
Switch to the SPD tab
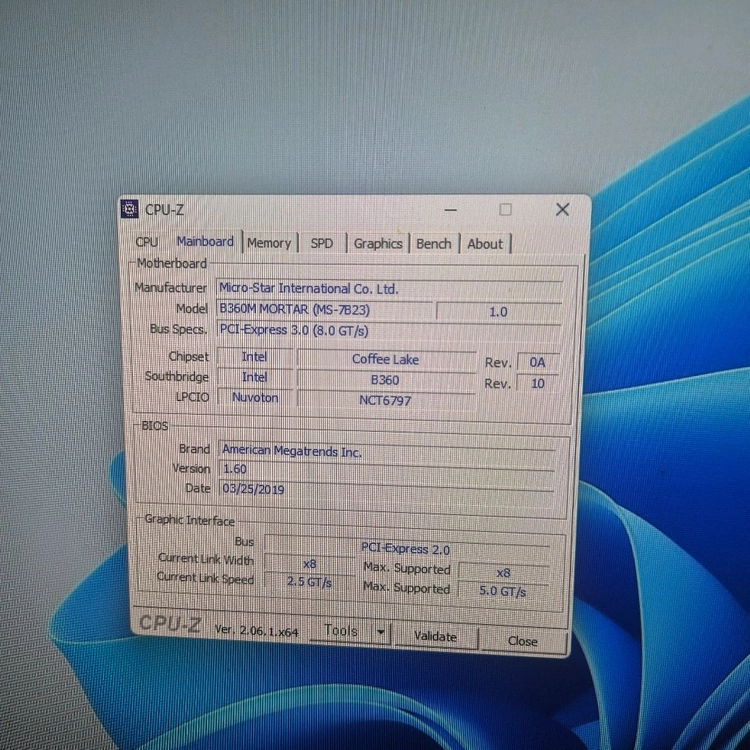point(321,243)
